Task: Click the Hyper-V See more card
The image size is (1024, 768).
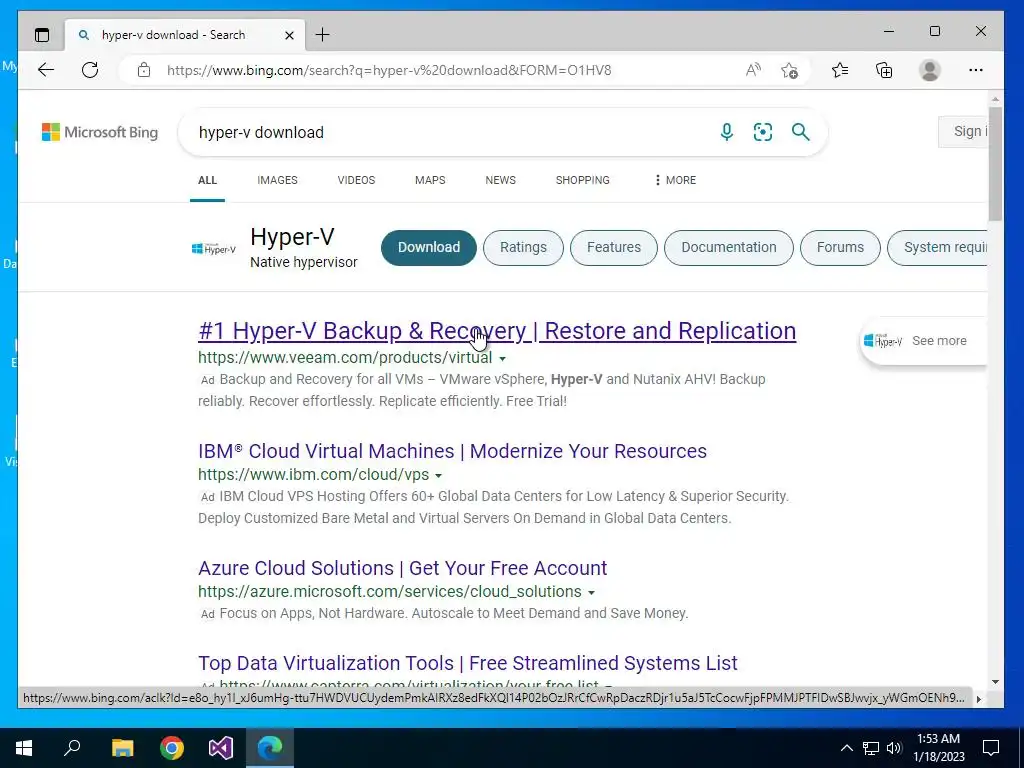Action: pyautogui.click(x=923, y=341)
